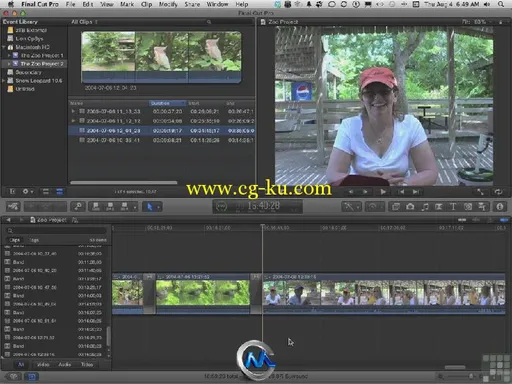Click the Connect clip edit button

click(96, 207)
